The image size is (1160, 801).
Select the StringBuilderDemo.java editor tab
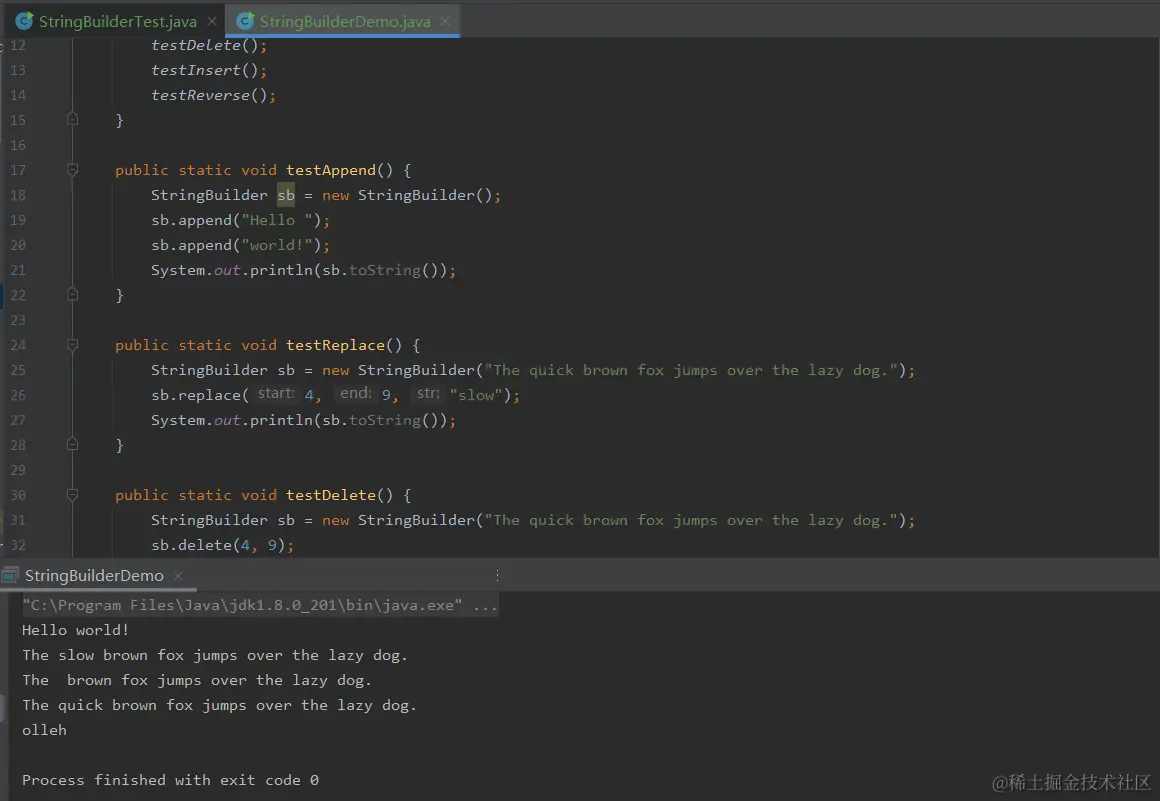point(345,21)
